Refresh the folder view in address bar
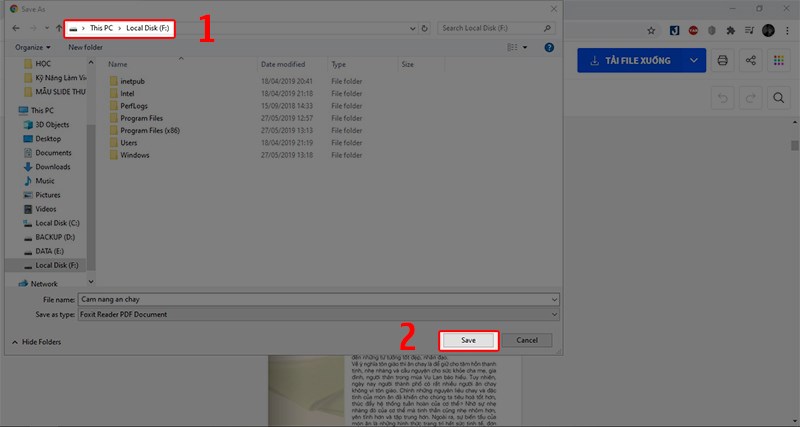Screen dimensions: 800x427 (427, 28)
